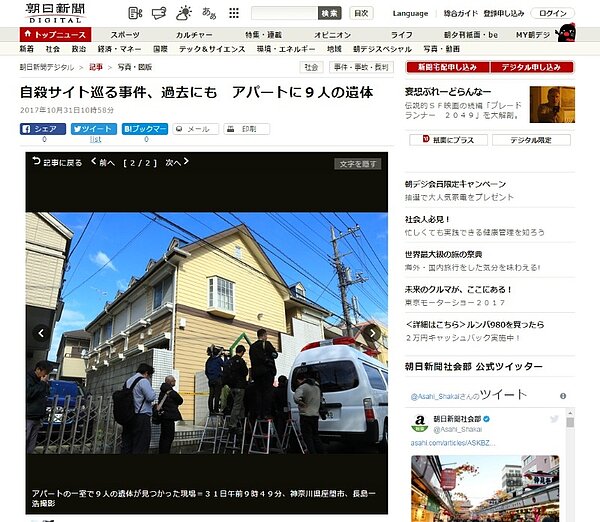Go to 新着 sub-navigation
Viewport: 600px width, 522px height.
click(27, 49)
